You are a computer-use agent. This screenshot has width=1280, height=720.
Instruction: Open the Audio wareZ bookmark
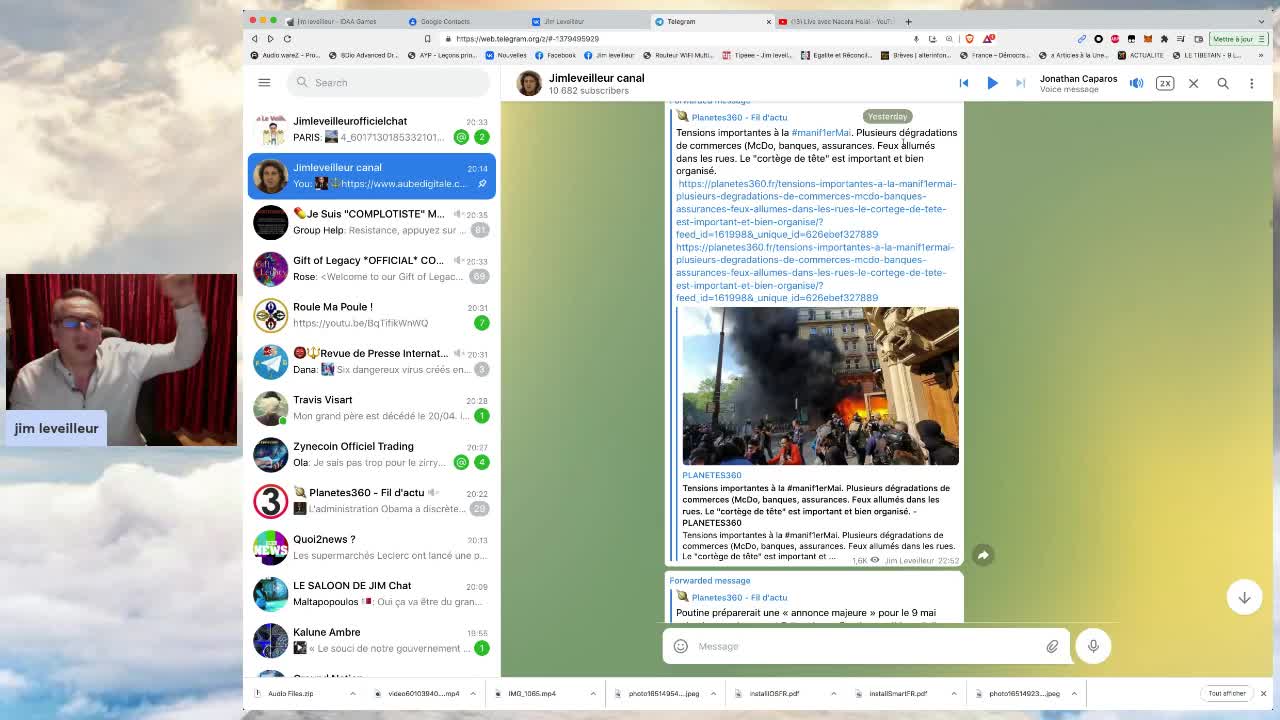pyautogui.click(x=287, y=55)
